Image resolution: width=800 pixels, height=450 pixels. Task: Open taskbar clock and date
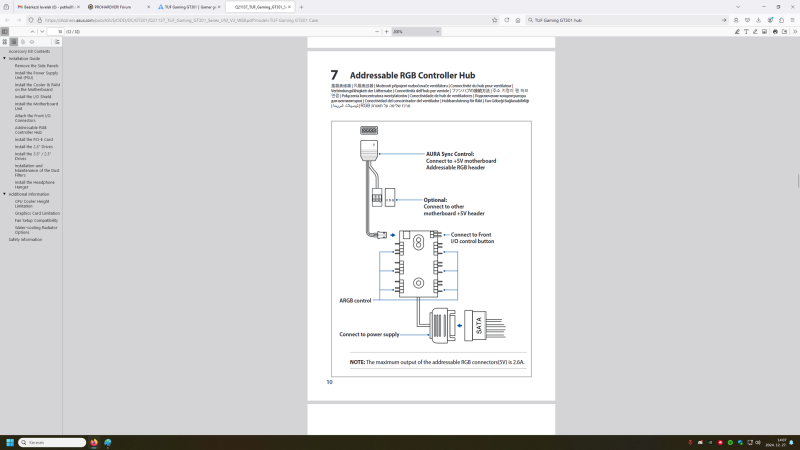tap(774, 442)
